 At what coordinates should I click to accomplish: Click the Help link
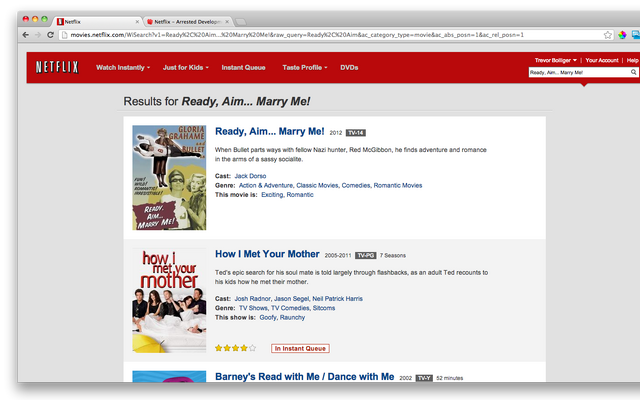[632, 60]
